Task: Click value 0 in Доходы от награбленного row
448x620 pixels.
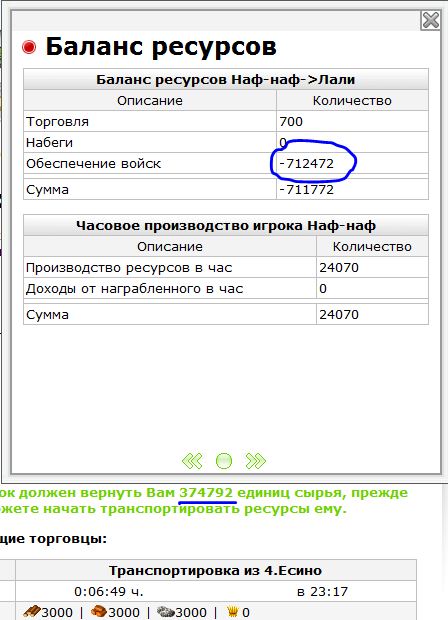Action: coord(323,289)
